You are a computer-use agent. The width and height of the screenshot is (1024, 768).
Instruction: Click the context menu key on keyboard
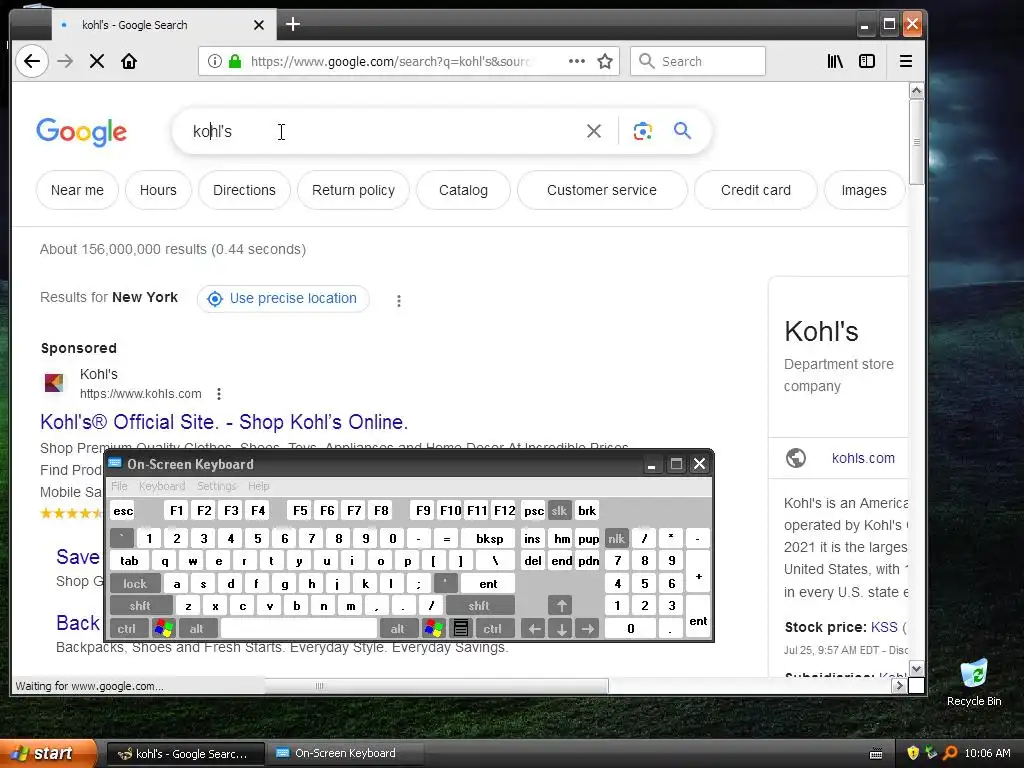tap(460, 628)
